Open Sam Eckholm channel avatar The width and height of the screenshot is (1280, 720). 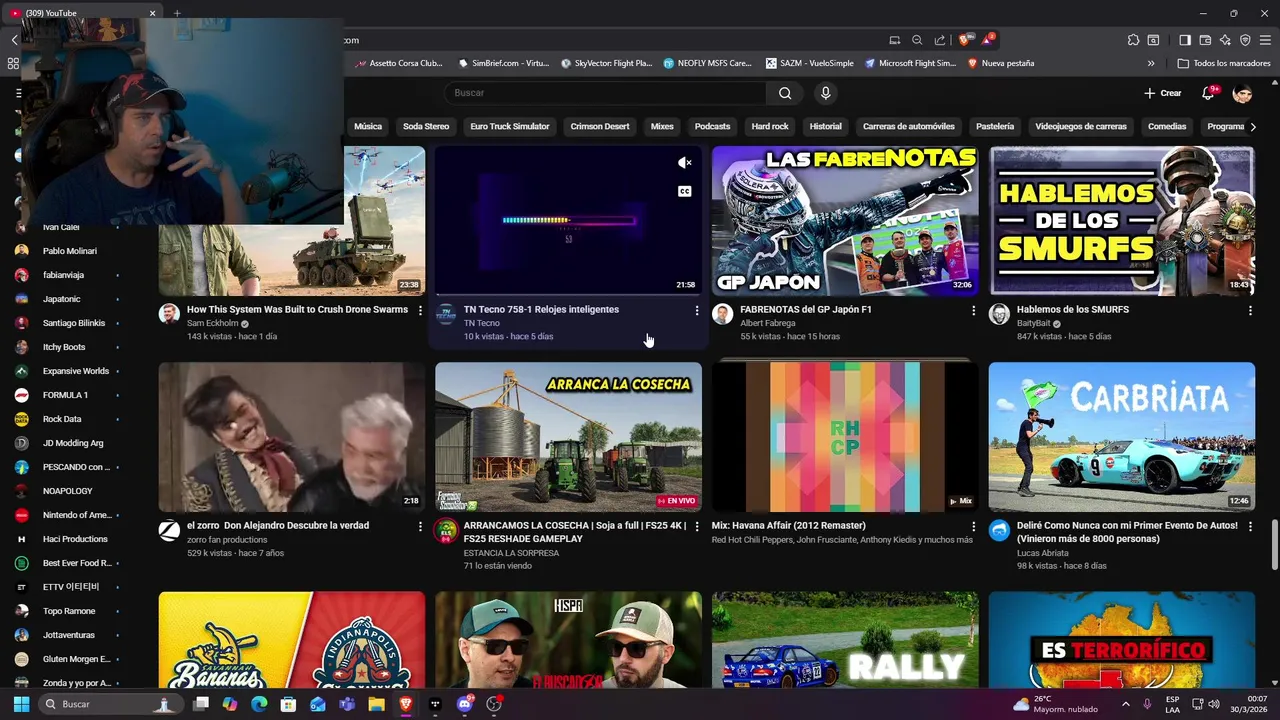[169, 314]
